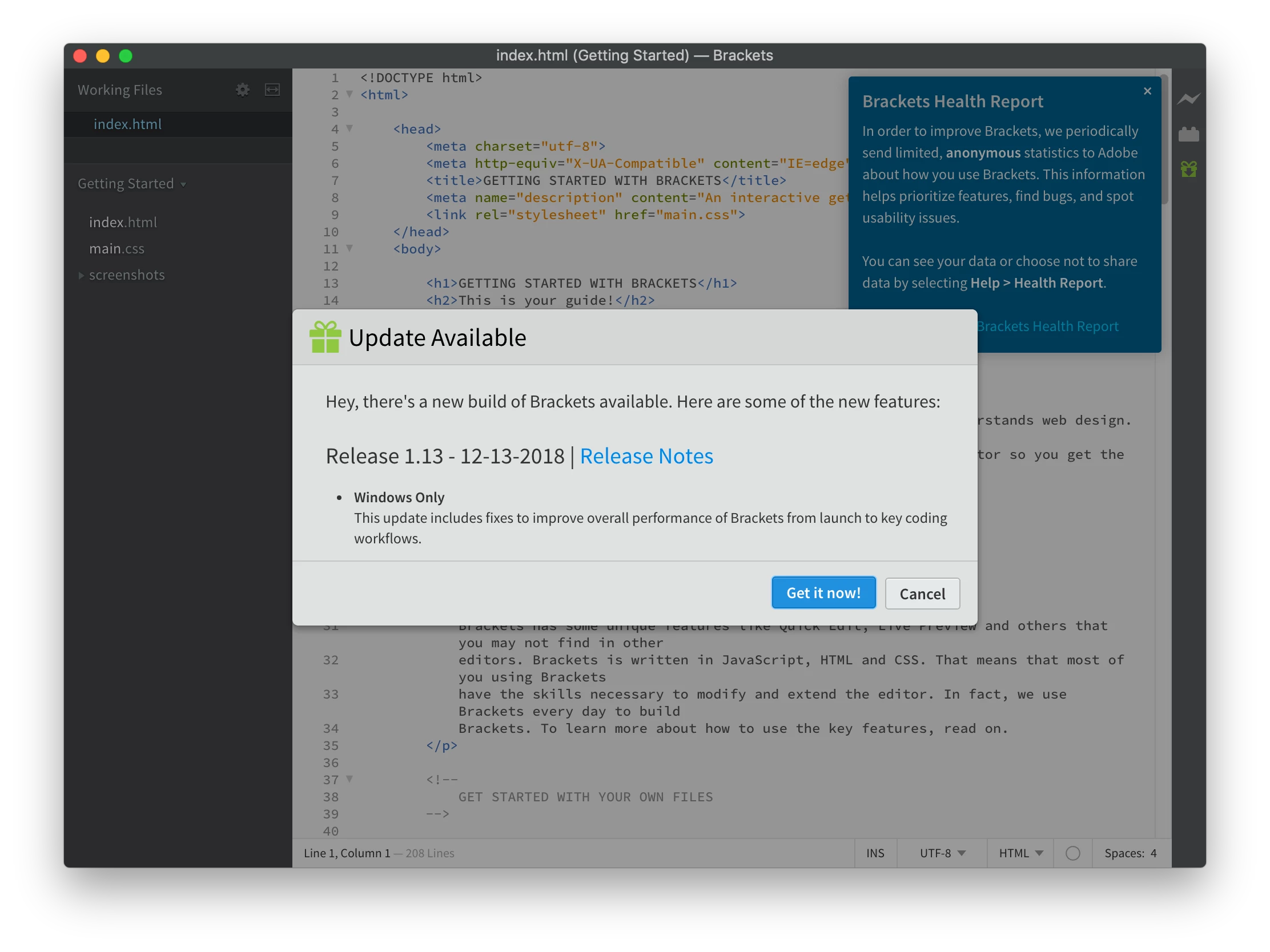This screenshot has height=952, width=1270.
Task: Toggle Spaces indentation type in status bar
Action: click(x=1124, y=853)
